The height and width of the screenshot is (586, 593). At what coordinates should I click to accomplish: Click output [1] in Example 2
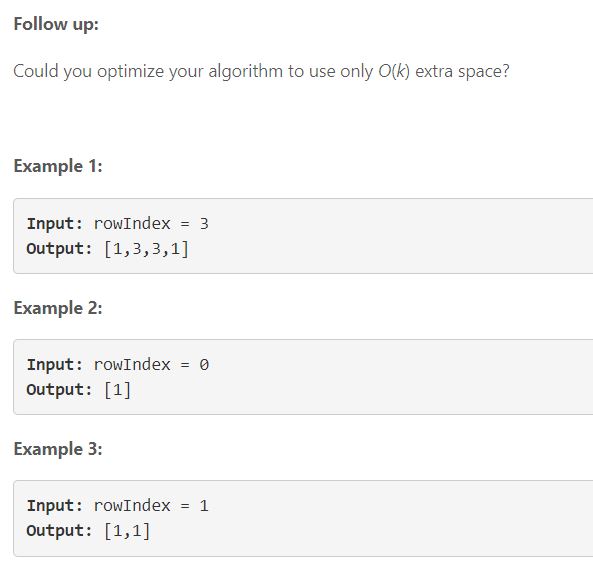pos(117,390)
